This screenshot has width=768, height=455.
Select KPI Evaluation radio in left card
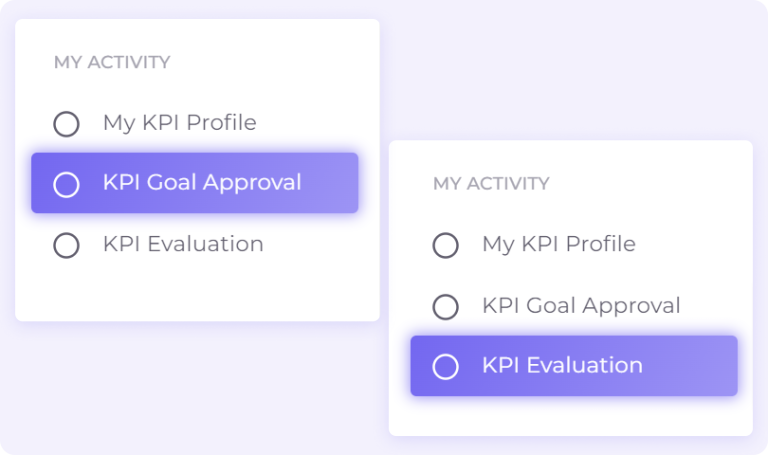(x=66, y=245)
